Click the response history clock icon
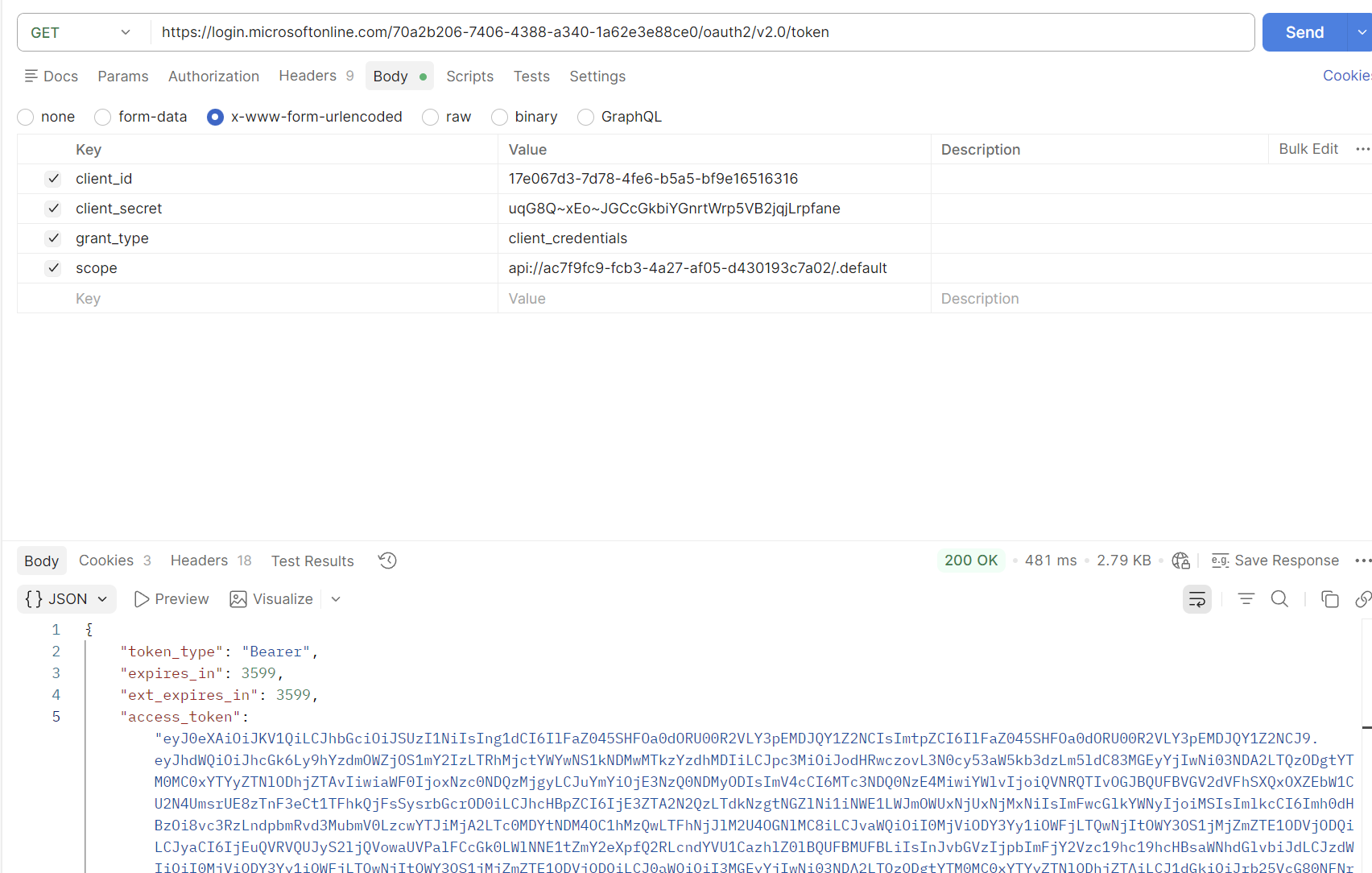The height and width of the screenshot is (873, 1372). (387, 561)
